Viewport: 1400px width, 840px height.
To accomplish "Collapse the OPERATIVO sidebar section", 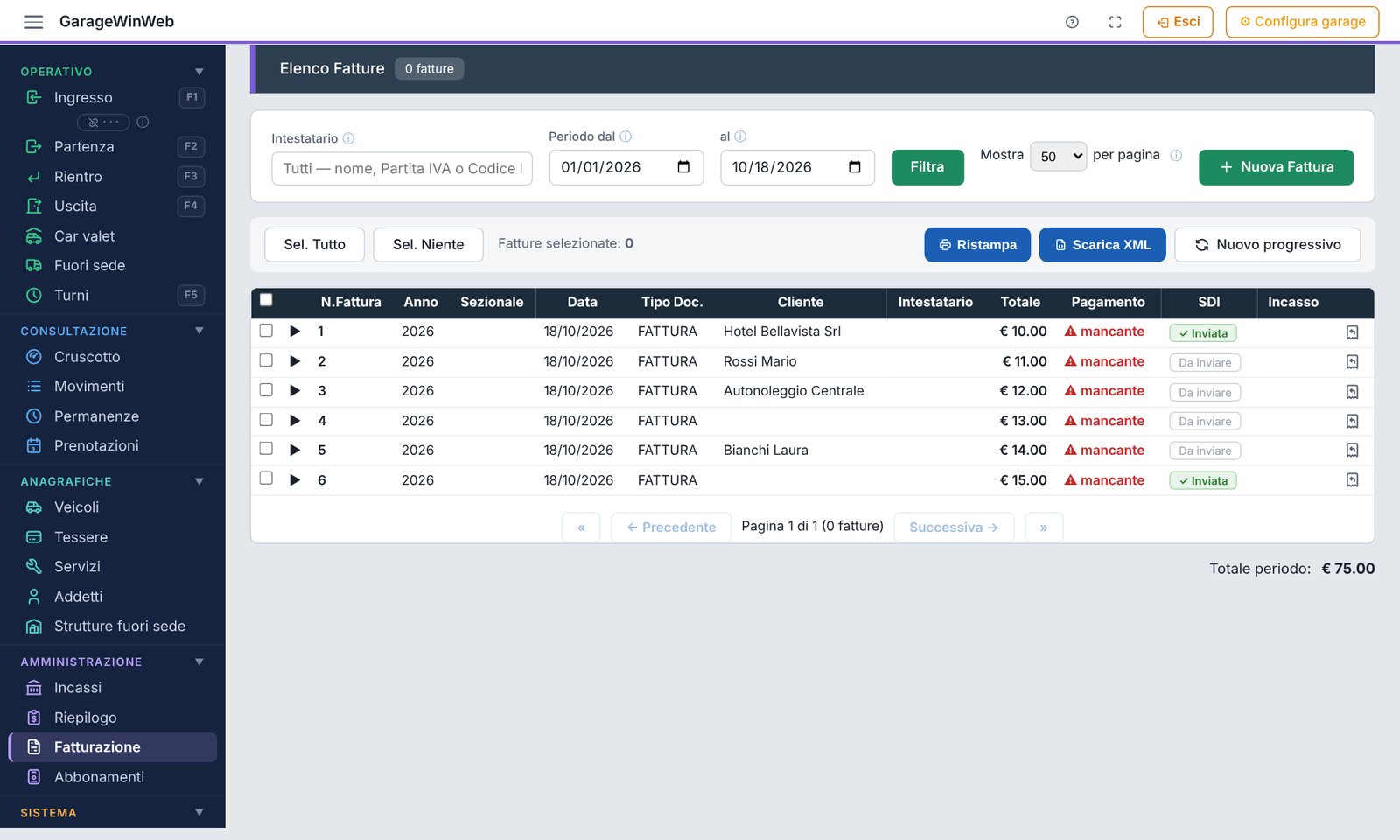I will [x=199, y=72].
